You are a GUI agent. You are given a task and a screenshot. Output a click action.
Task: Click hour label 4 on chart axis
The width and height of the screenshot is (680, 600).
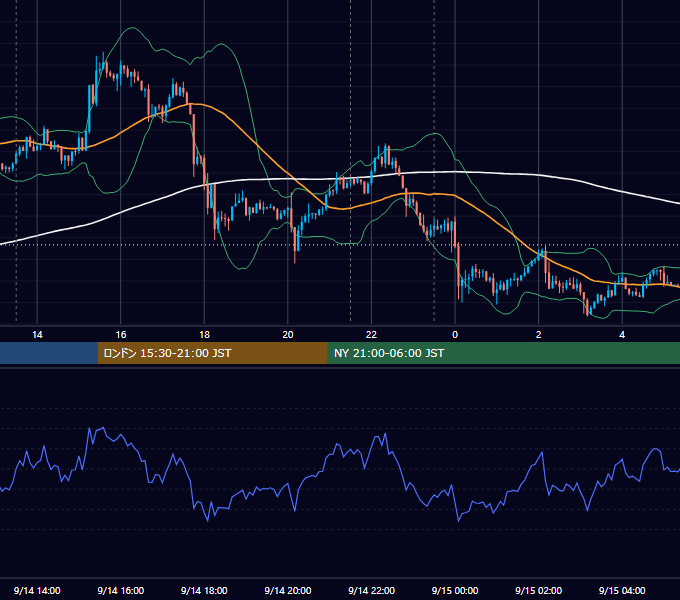(622, 334)
